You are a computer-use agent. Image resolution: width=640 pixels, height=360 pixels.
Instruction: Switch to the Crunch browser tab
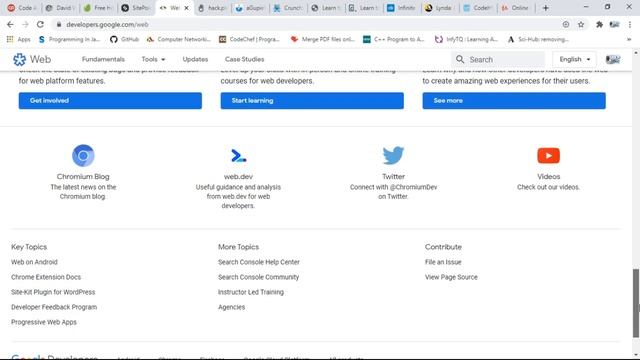point(288,8)
